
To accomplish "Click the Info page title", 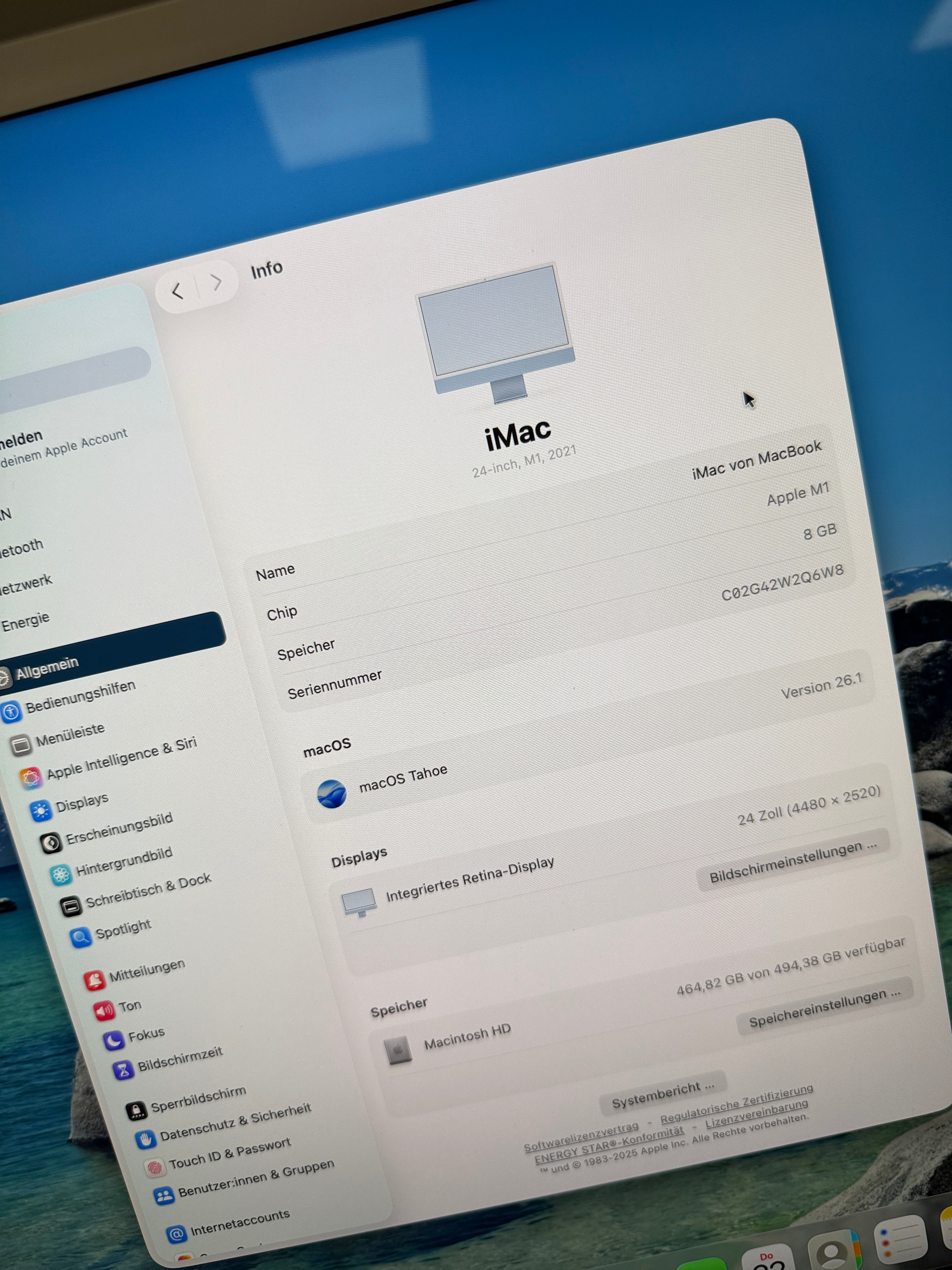I will (266, 269).
